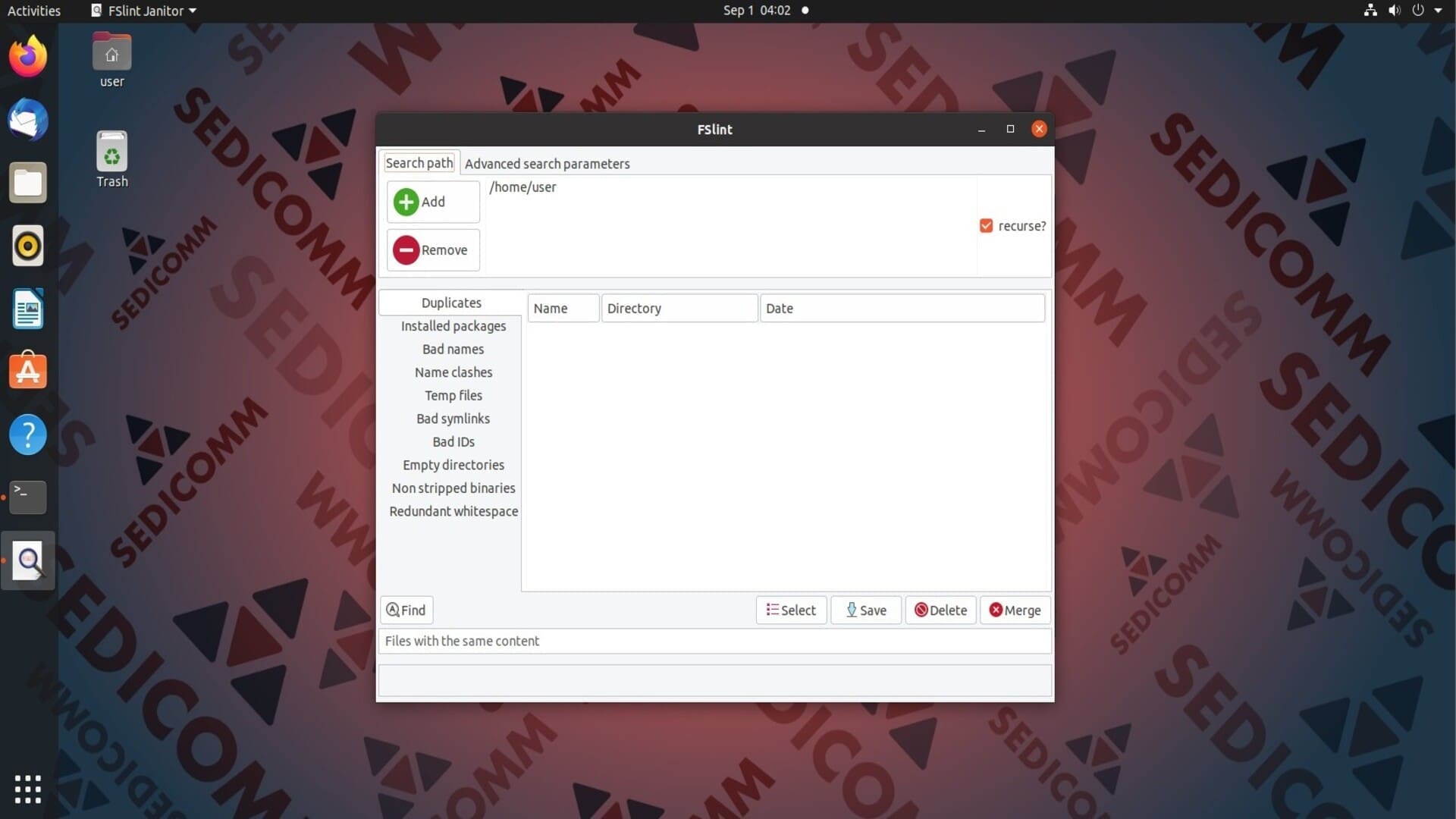
Task: Open LibreOffice Writer from the dock
Action: [x=28, y=309]
